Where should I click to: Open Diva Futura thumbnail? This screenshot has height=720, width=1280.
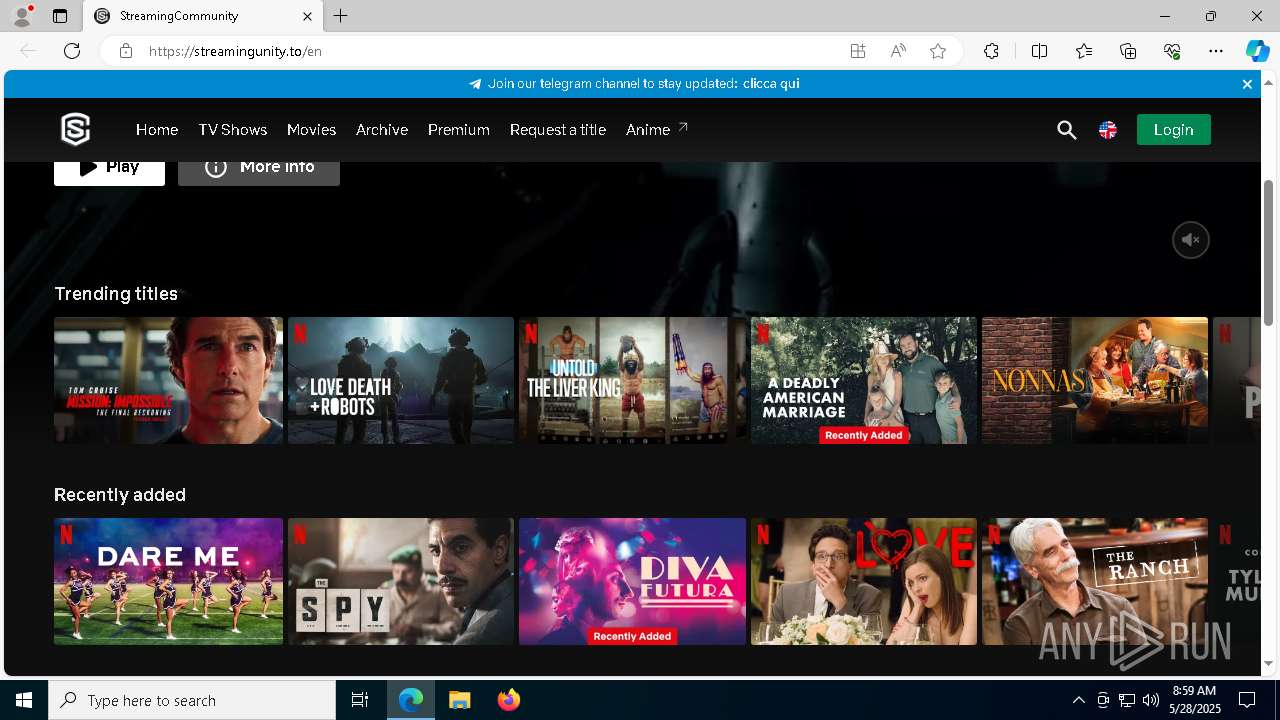click(632, 582)
